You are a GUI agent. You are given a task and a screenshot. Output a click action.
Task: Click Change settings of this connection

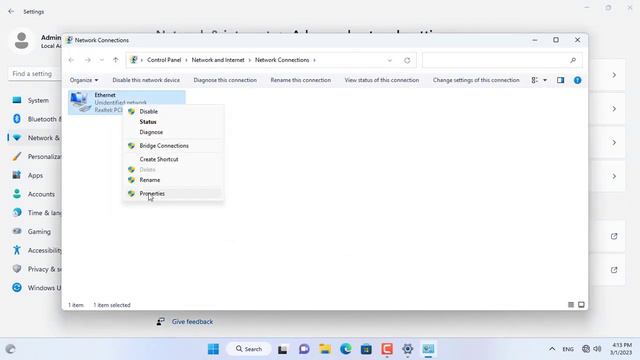click(476, 80)
